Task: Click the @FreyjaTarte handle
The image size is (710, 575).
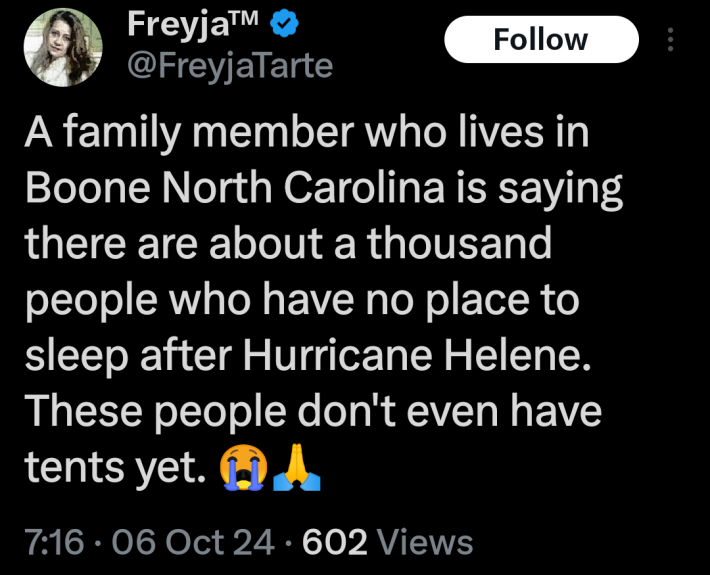Action: [x=229, y=66]
